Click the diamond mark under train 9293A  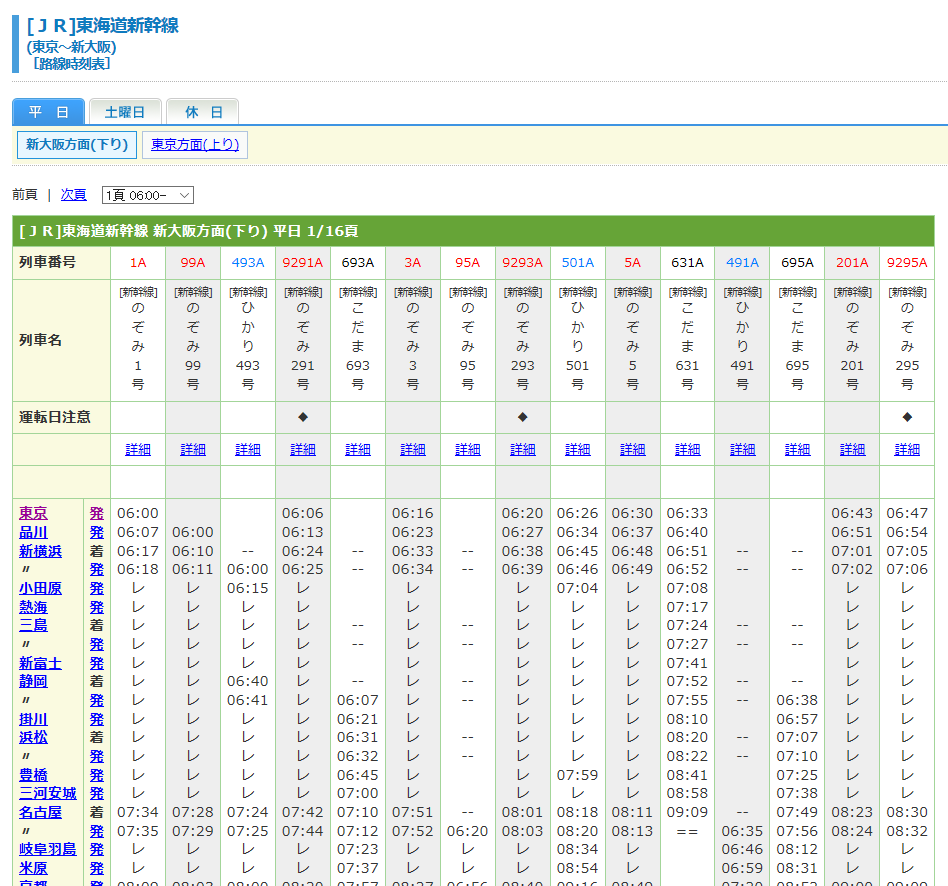pyautogui.click(x=523, y=417)
